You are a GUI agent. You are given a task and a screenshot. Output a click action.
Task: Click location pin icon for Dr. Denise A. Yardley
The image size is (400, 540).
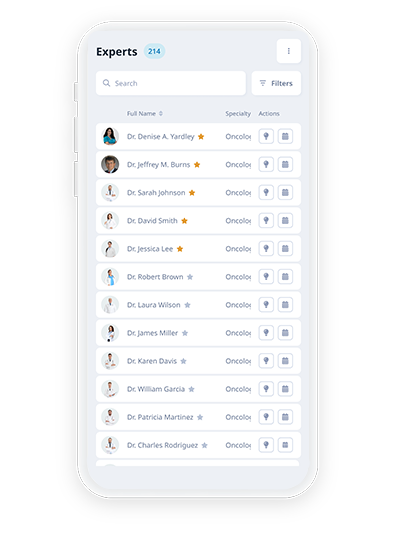[266, 136]
